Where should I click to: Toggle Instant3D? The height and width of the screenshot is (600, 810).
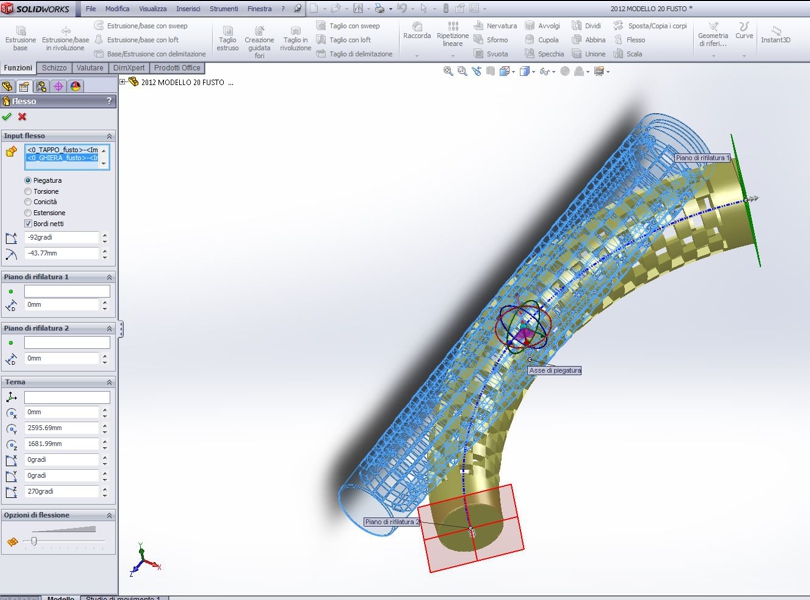point(775,35)
